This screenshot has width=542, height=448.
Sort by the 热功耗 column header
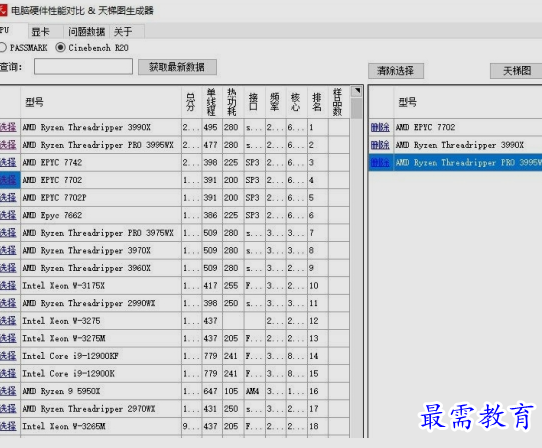click(233, 102)
